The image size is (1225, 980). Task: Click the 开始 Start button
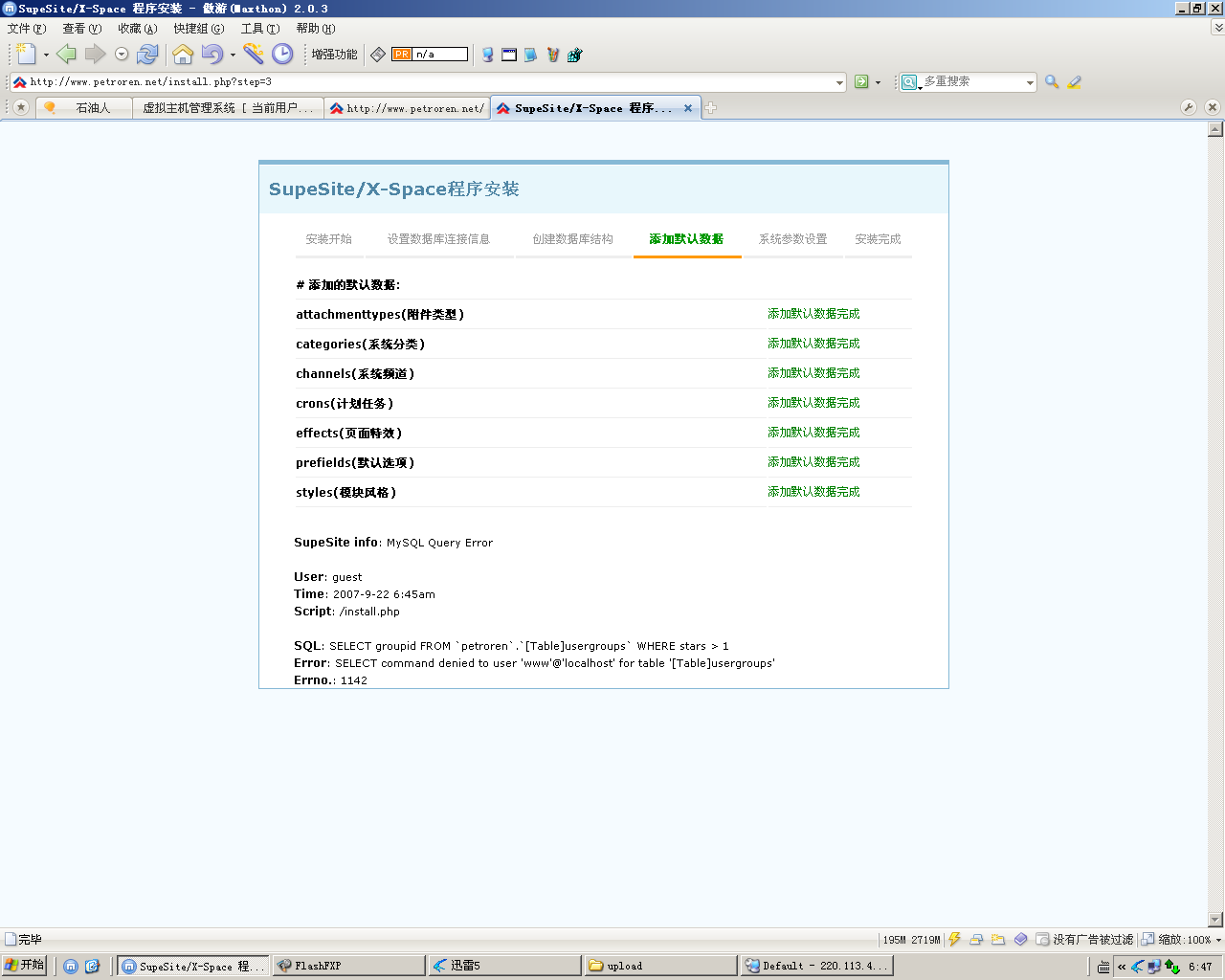tap(24, 965)
